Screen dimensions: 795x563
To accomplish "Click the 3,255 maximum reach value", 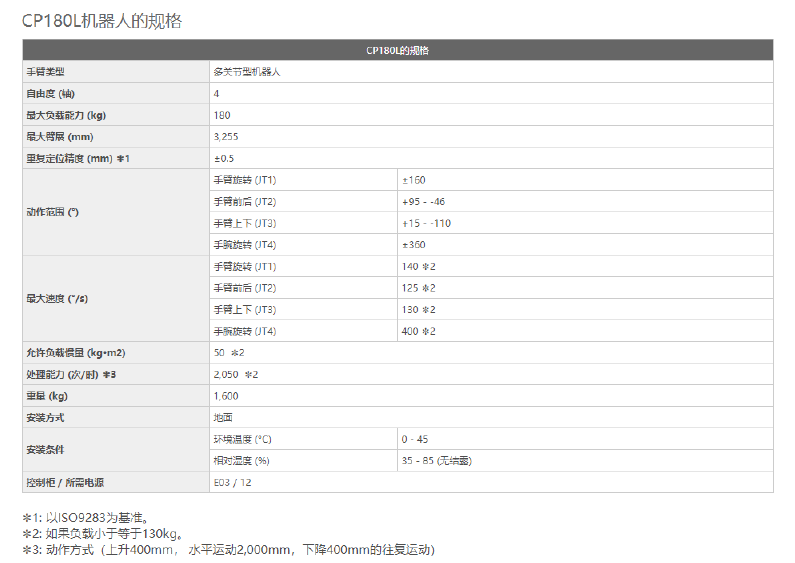I will click(226, 137).
